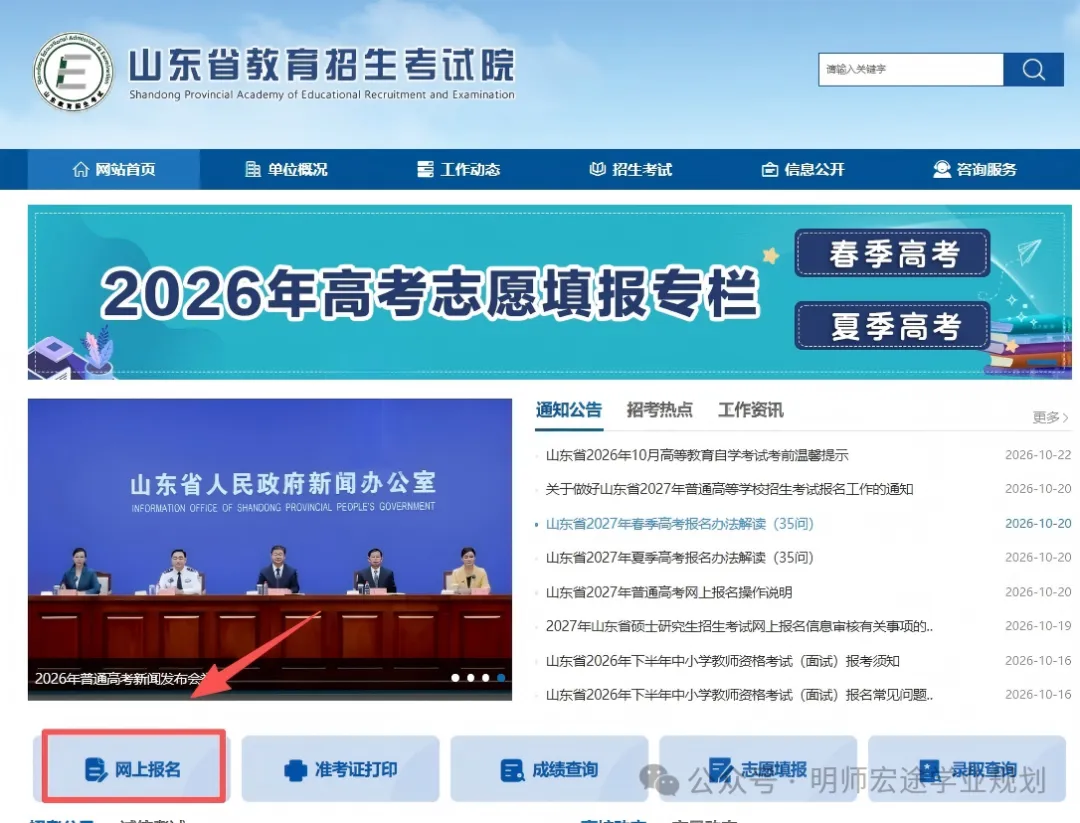
Task: Switch to the 工作资讯 tab
Action: 750,410
